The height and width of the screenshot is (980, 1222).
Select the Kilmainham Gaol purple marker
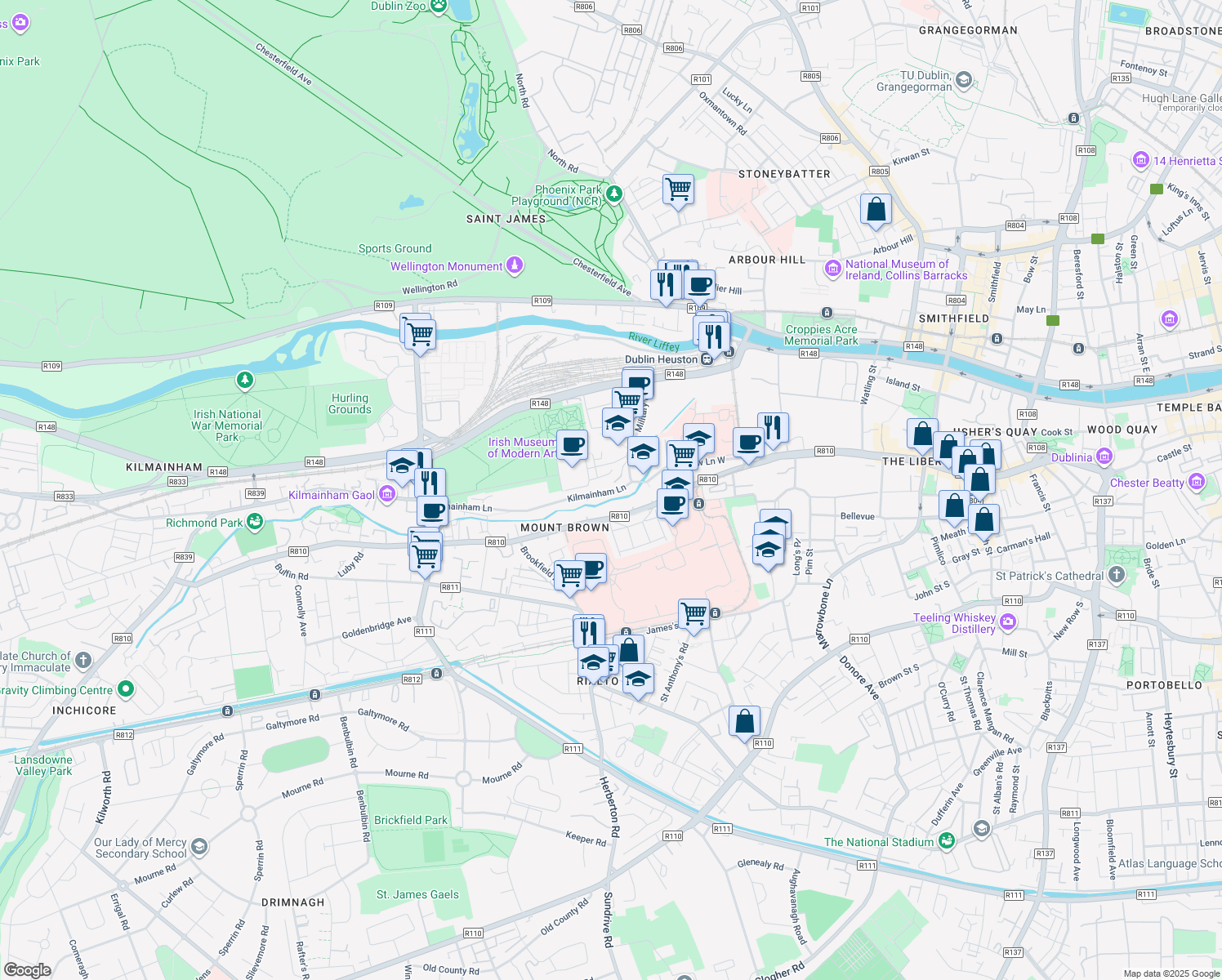(x=386, y=493)
